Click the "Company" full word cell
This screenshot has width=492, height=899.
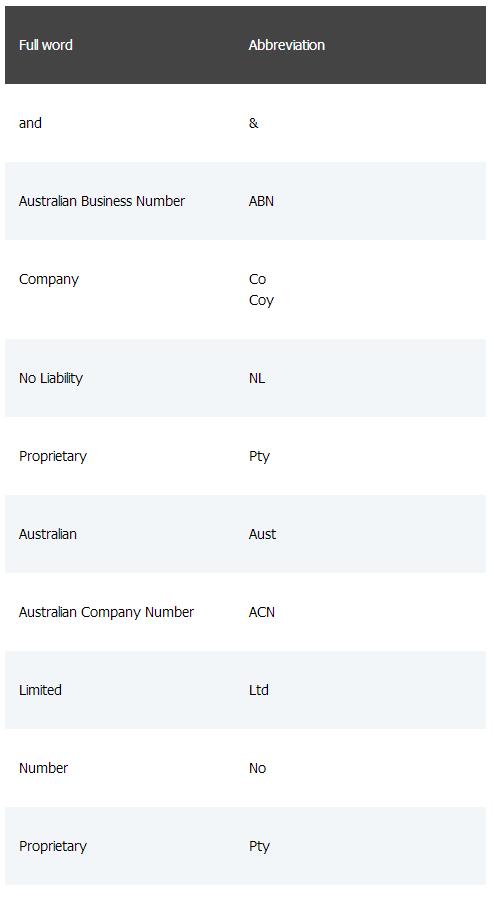(x=49, y=280)
